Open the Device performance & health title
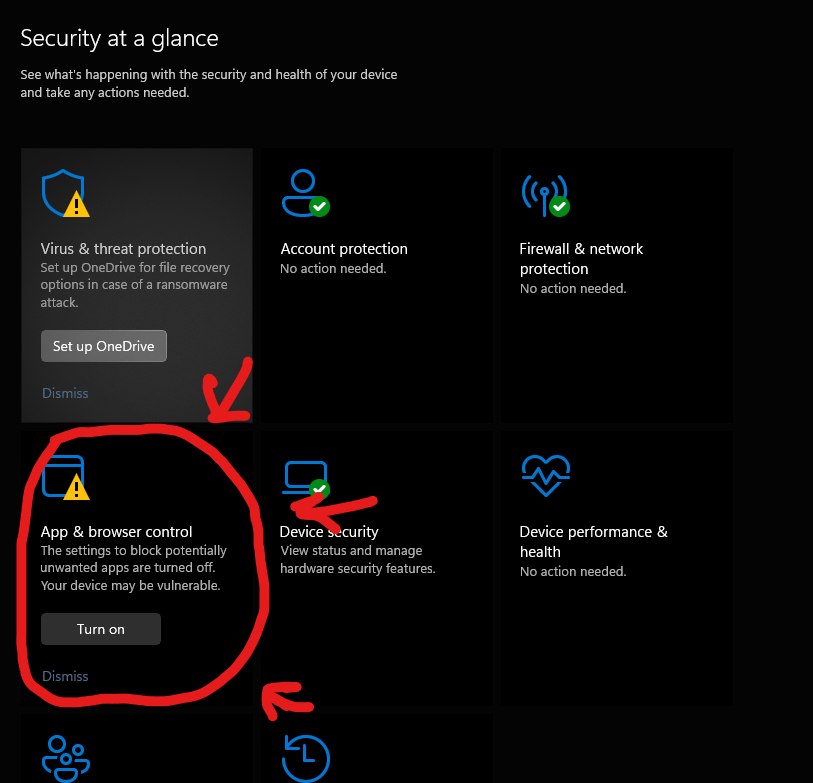This screenshot has width=813, height=783. (x=594, y=542)
